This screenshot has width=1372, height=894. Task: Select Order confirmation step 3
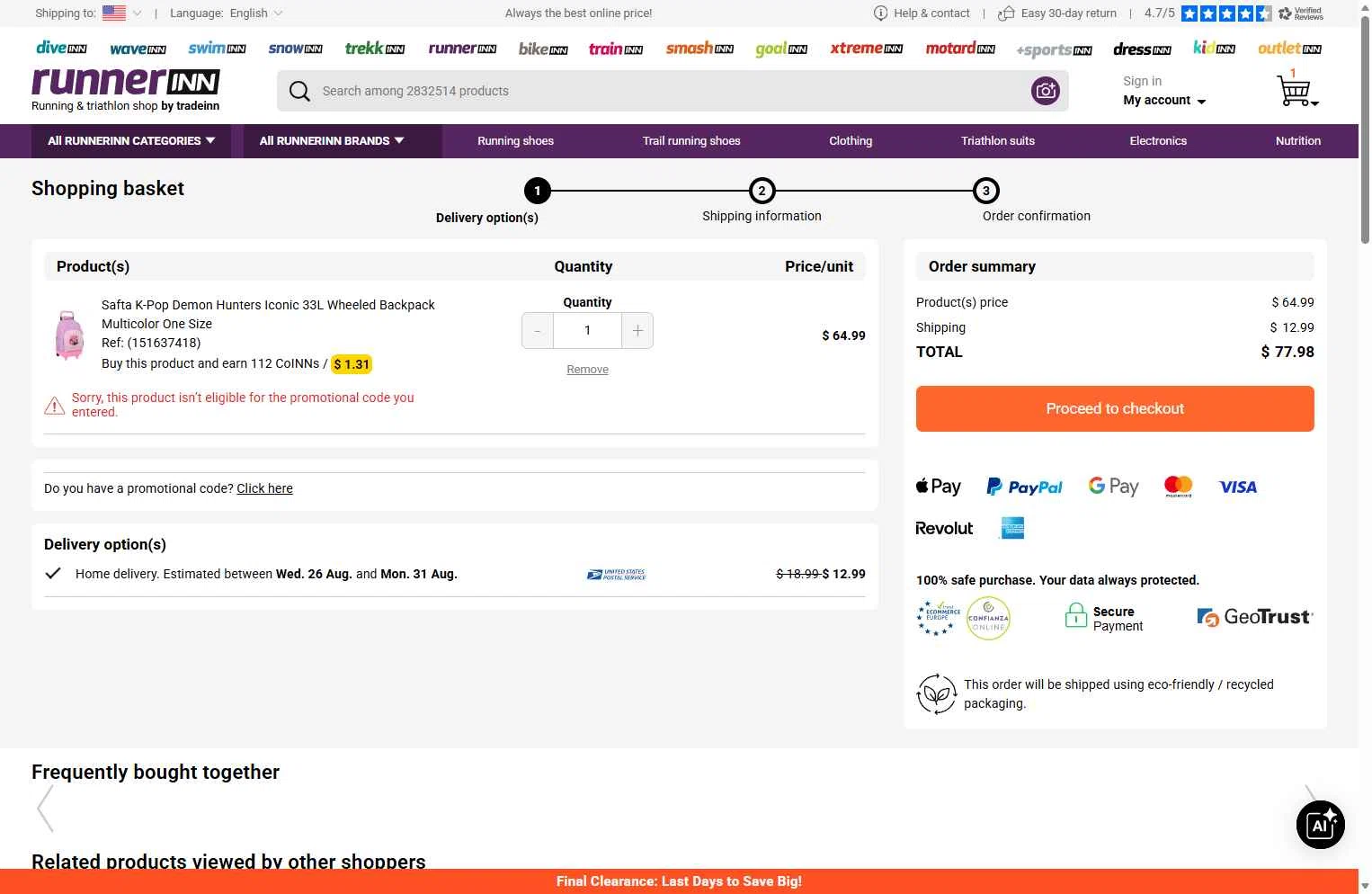(986, 191)
